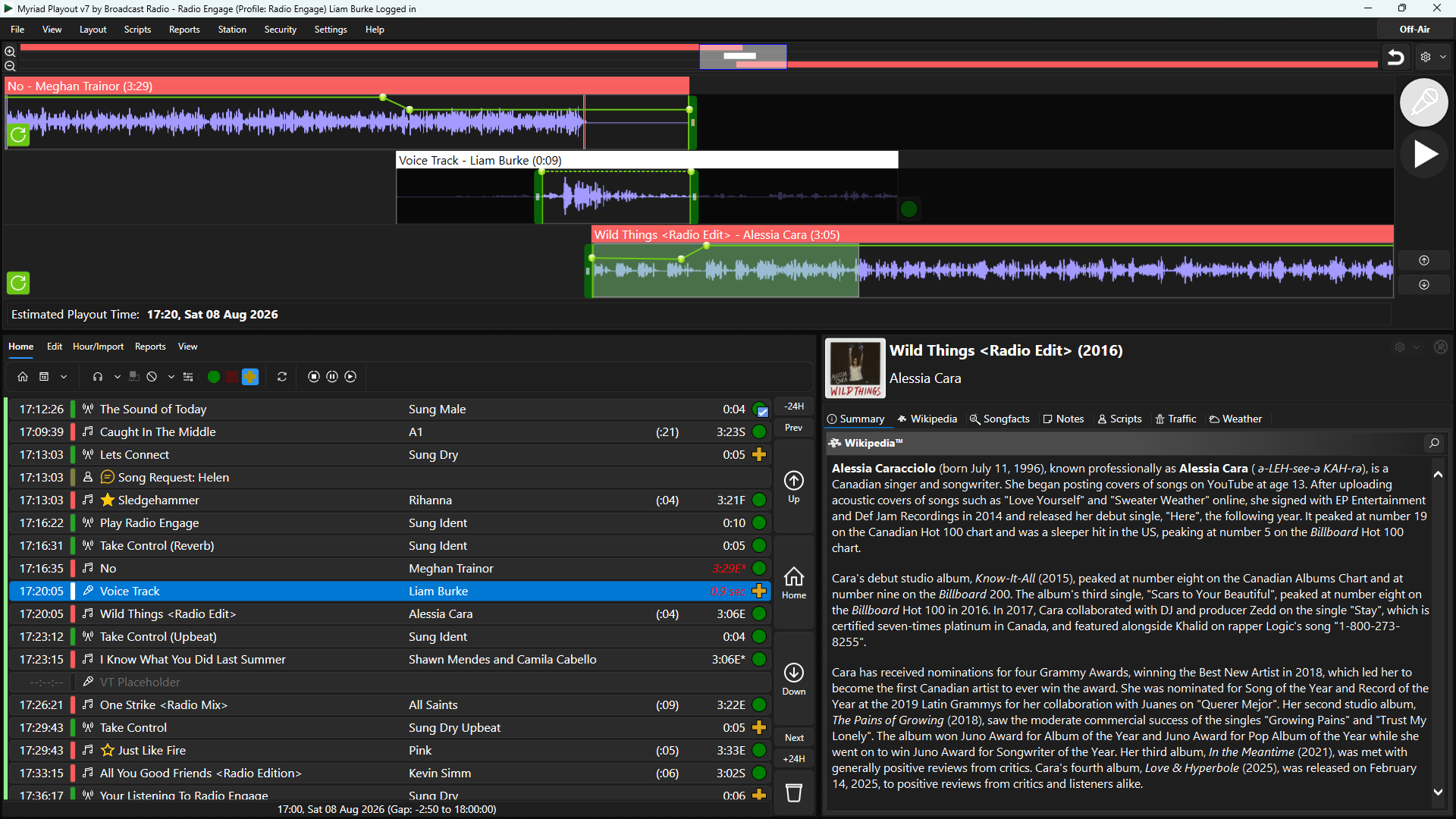
Task: Toggle the green loop icon on the Meghan Trainor waveform
Action: [18, 135]
